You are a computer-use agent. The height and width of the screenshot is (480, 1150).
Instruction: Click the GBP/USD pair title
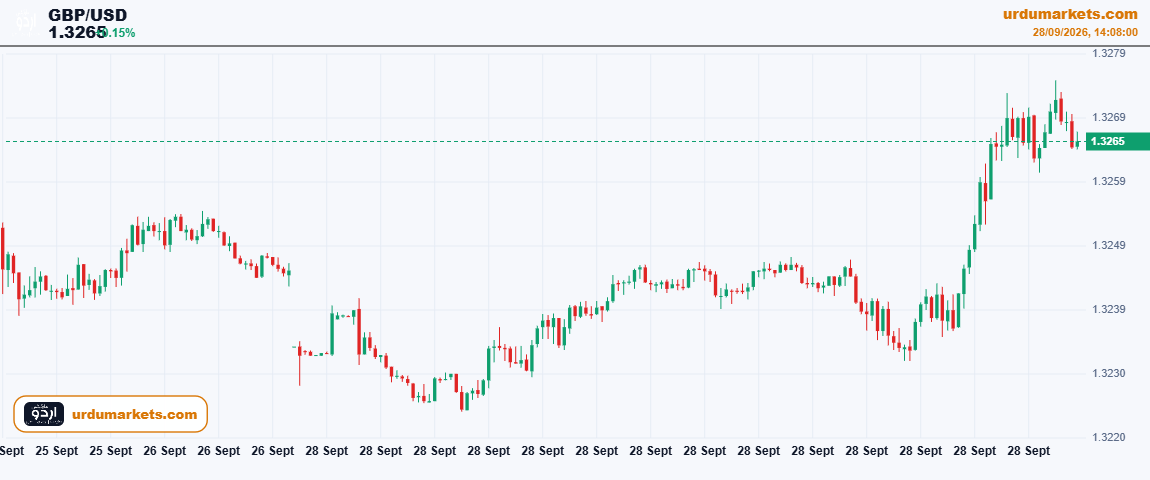click(x=87, y=15)
